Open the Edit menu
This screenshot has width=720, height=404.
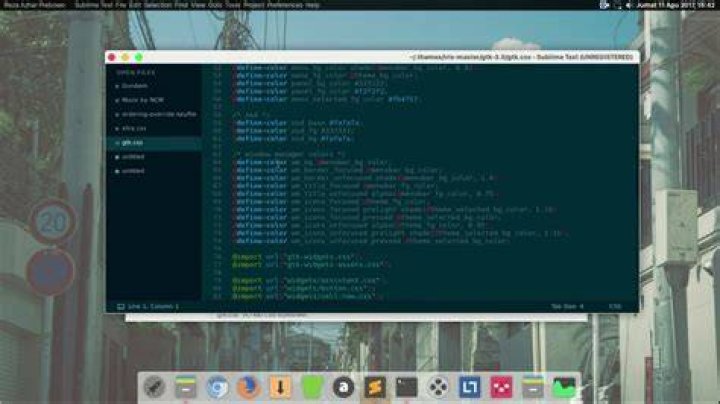pyautogui.click(x=135, y=5)
